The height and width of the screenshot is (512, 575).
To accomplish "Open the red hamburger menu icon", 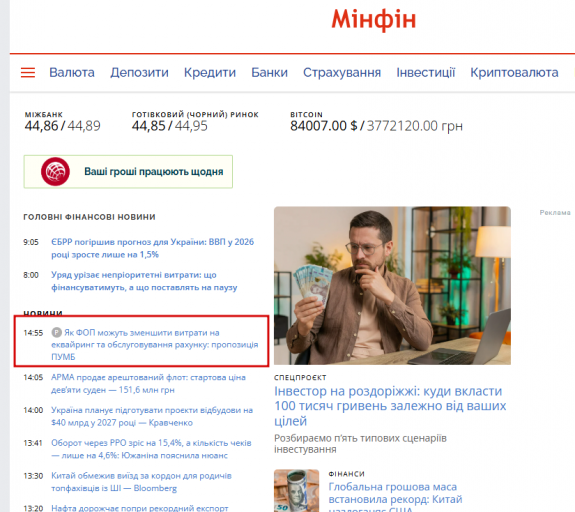I will click(x=28, y=73).
